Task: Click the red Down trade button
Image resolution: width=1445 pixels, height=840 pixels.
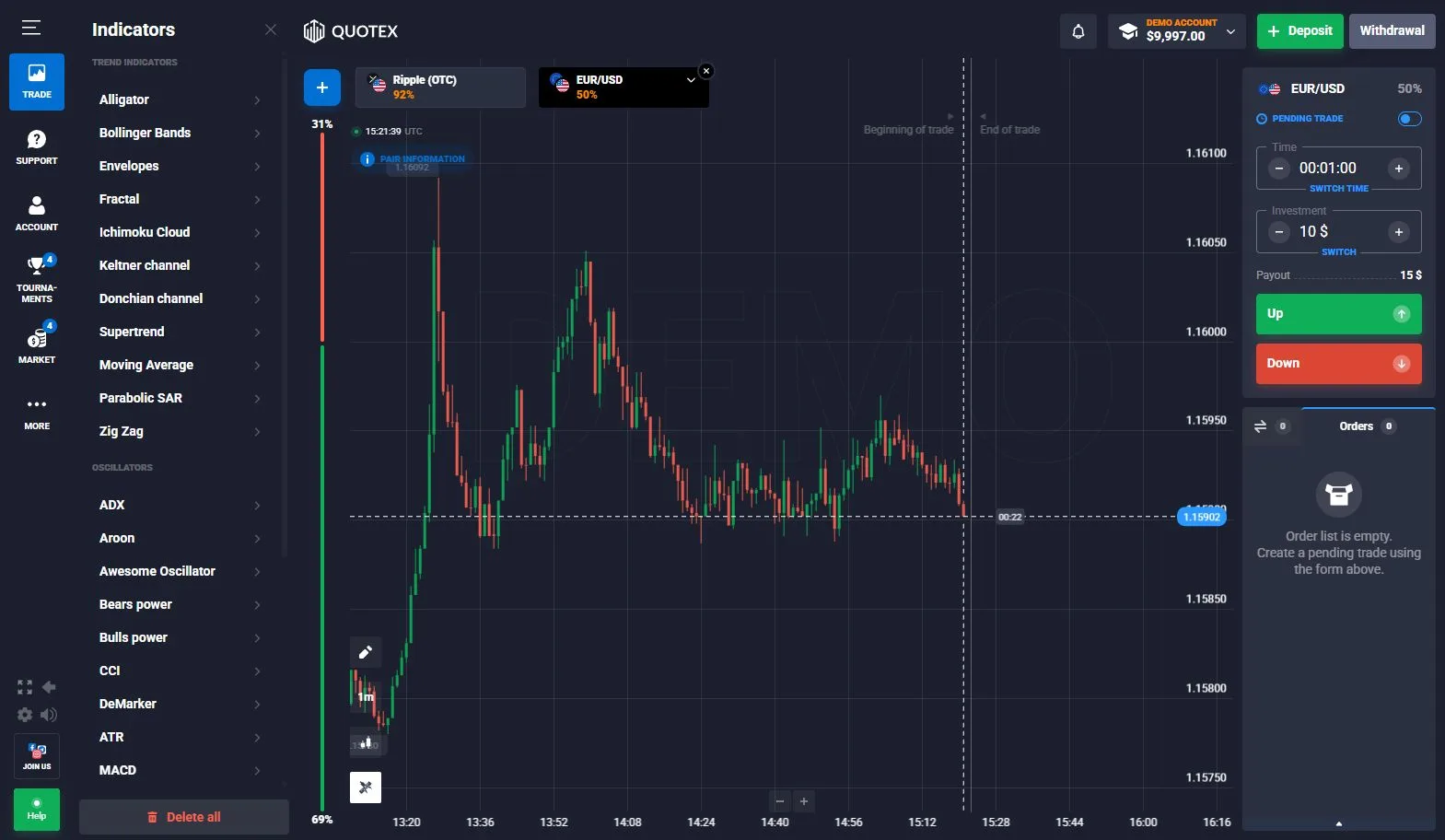Action: point(1338,364)
